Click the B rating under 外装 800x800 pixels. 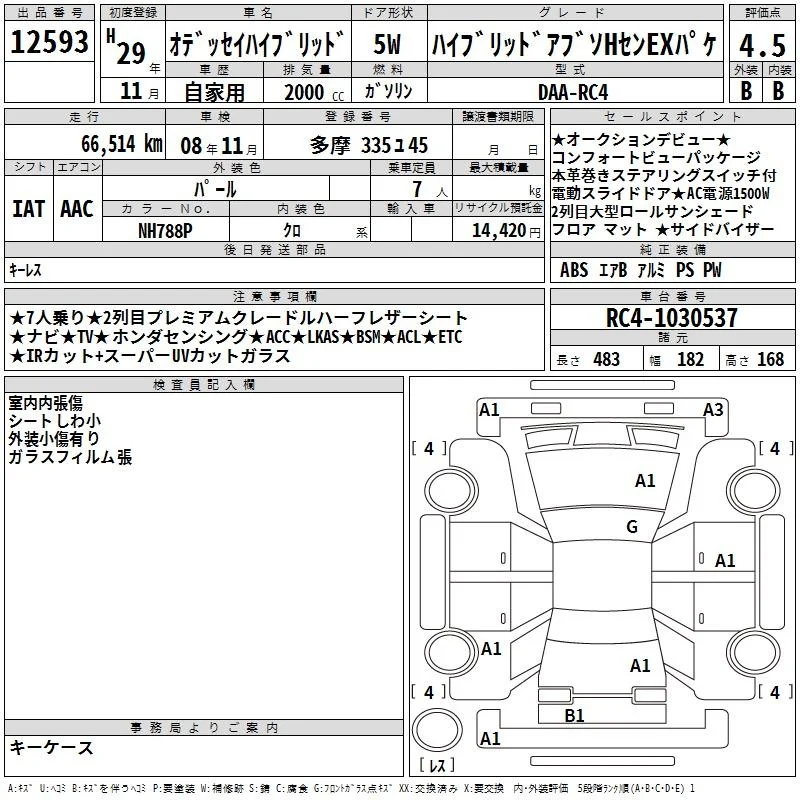pyautogui.click(x=746, y=90)
